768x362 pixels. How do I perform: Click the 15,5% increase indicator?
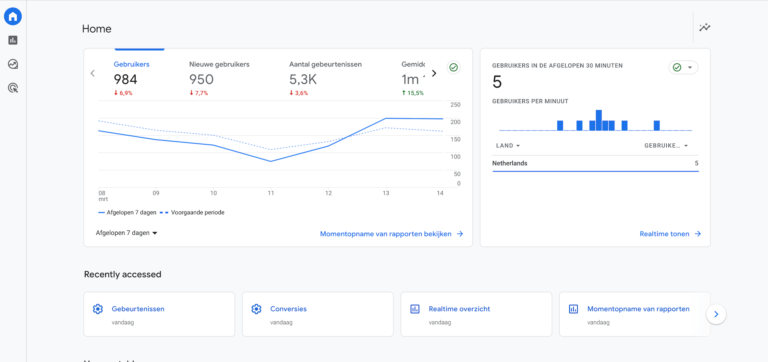click(412, 93)
